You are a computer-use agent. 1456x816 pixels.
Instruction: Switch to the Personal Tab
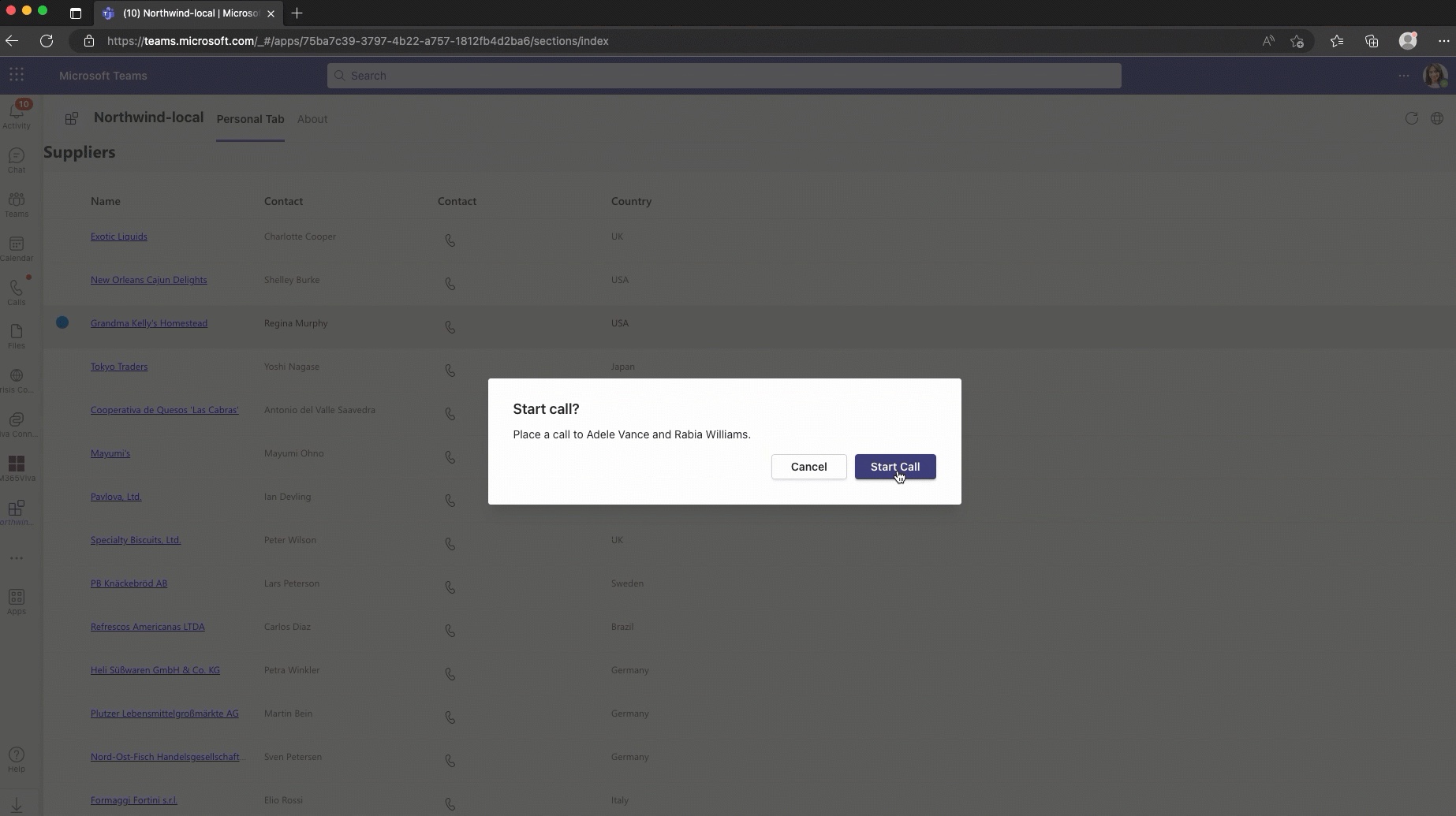(x=250, y=119)
